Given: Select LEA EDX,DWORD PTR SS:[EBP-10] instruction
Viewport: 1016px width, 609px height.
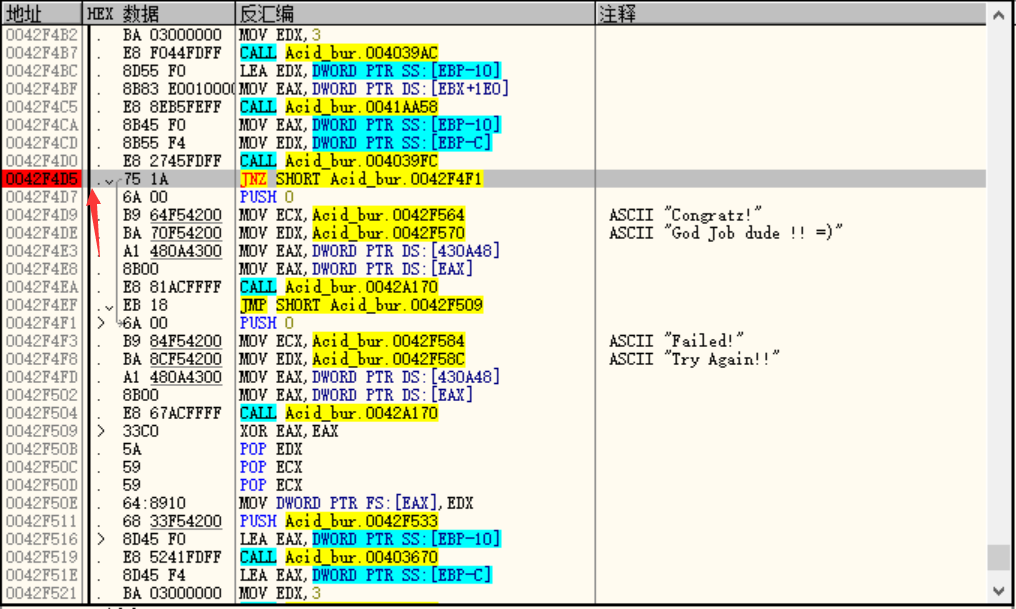Looking at the screenshot, I should click(x=370, y=71).
